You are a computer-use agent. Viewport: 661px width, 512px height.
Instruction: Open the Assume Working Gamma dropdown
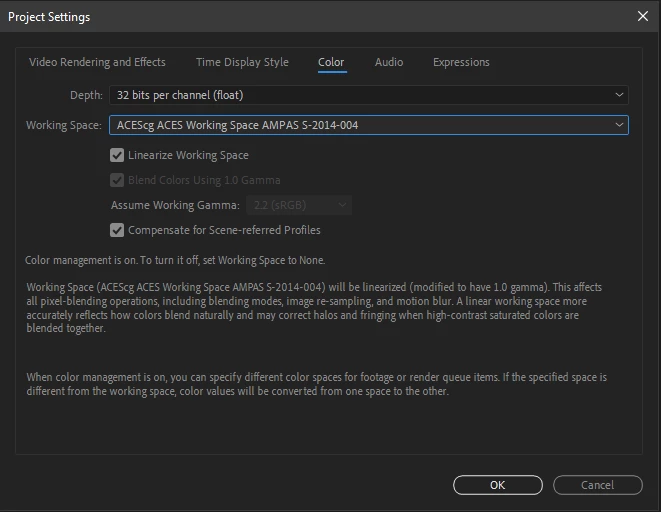[x=299, y=205]
